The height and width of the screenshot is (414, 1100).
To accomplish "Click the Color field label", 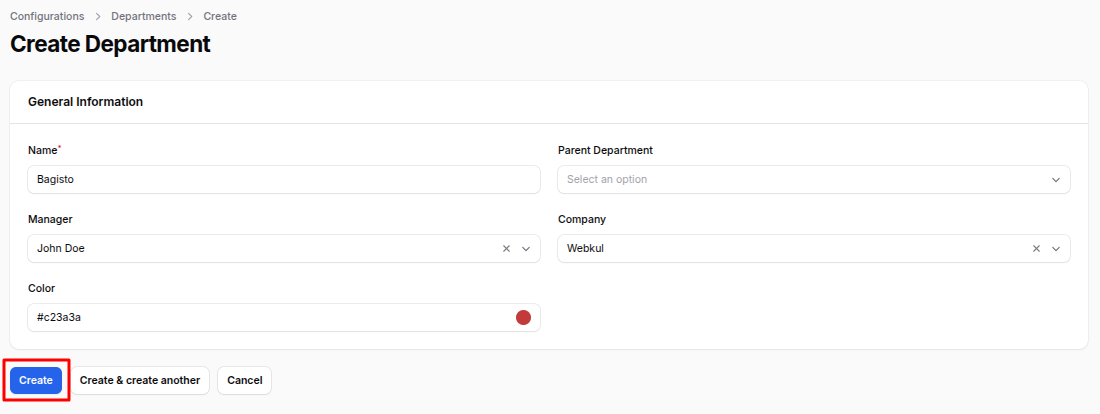I will (41, 288).
